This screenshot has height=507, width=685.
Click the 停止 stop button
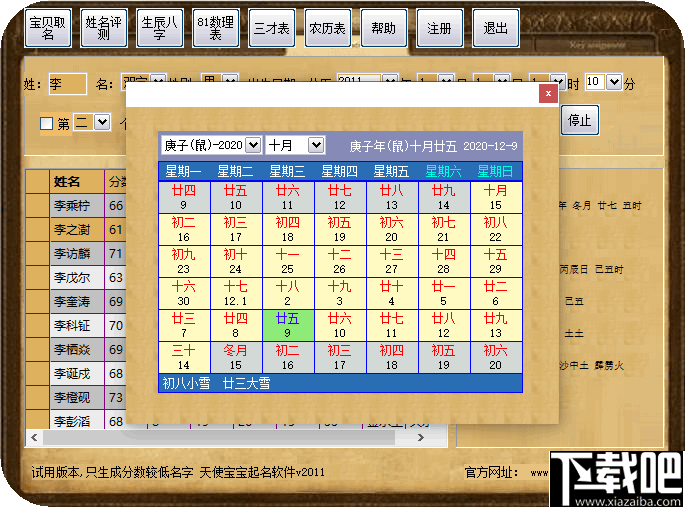click(x=580, y=120)
